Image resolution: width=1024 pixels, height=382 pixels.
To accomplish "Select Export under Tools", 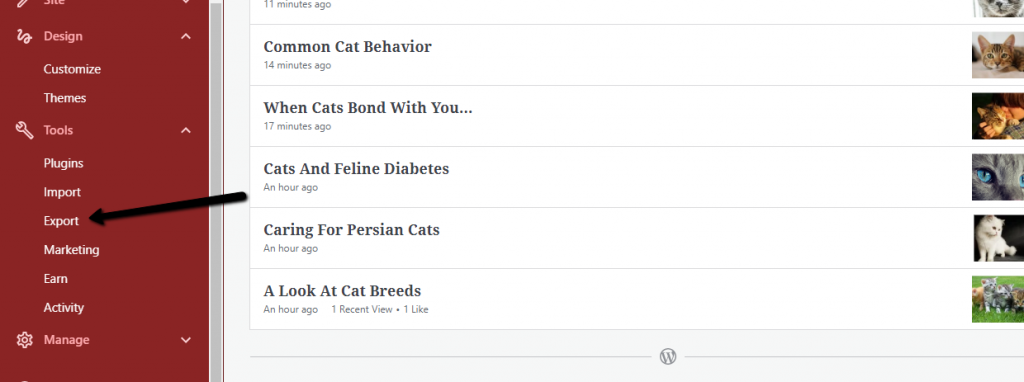I will point(61,221).
